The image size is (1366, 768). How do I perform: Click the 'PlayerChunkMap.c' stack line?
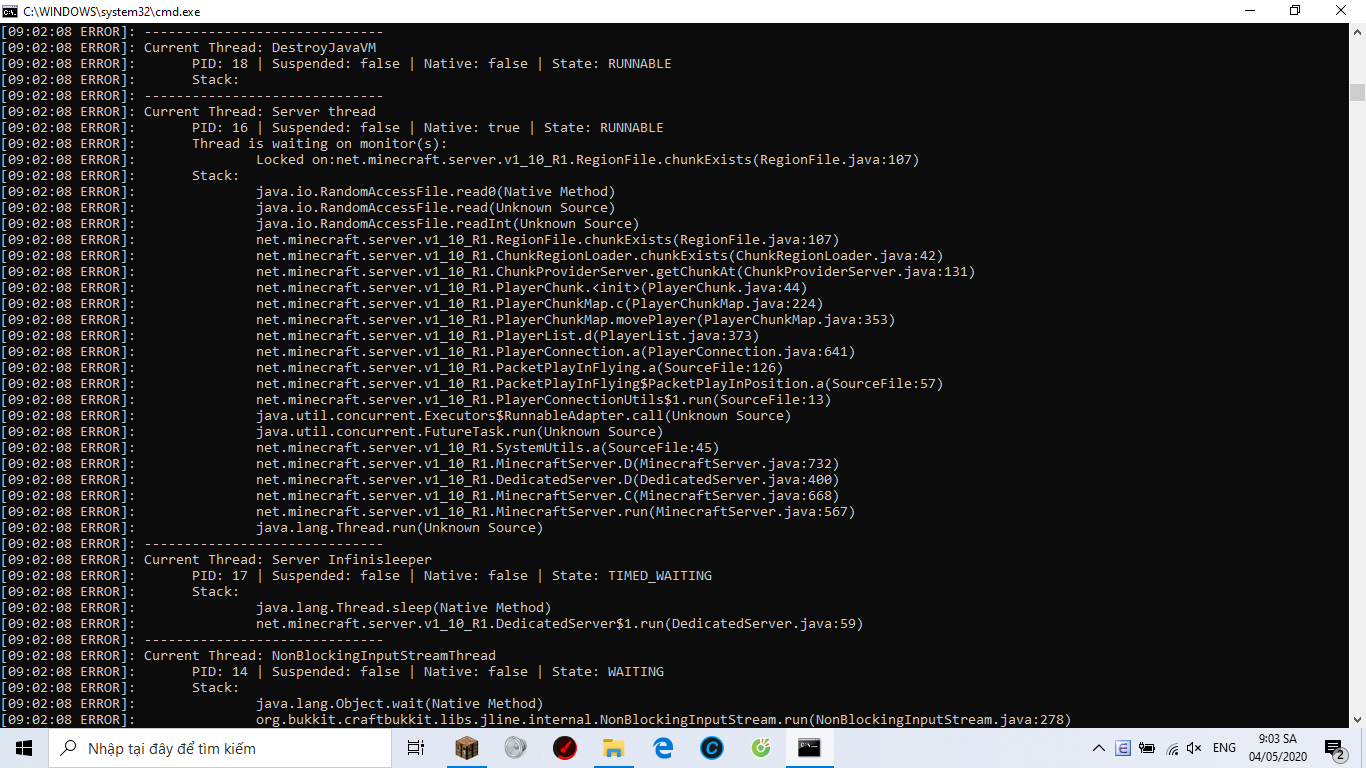coord(540,303)
